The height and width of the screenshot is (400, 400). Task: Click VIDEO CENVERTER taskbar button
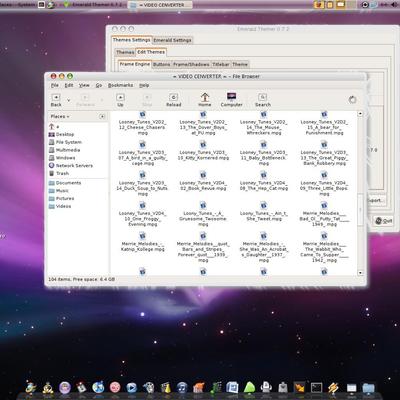(161, 5)
